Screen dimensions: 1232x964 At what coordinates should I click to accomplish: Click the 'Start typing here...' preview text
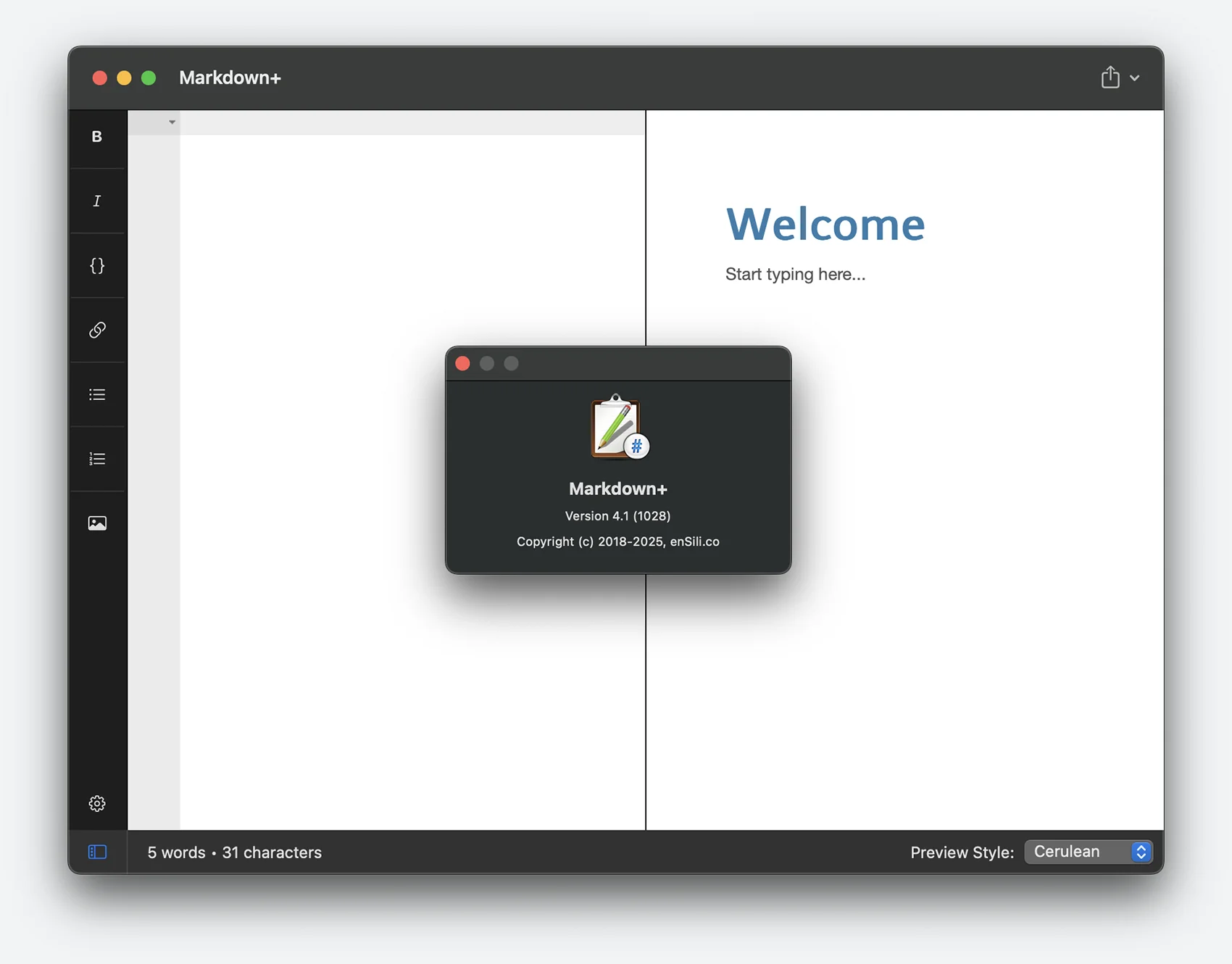pyautogui.click(x=796, y=275)
